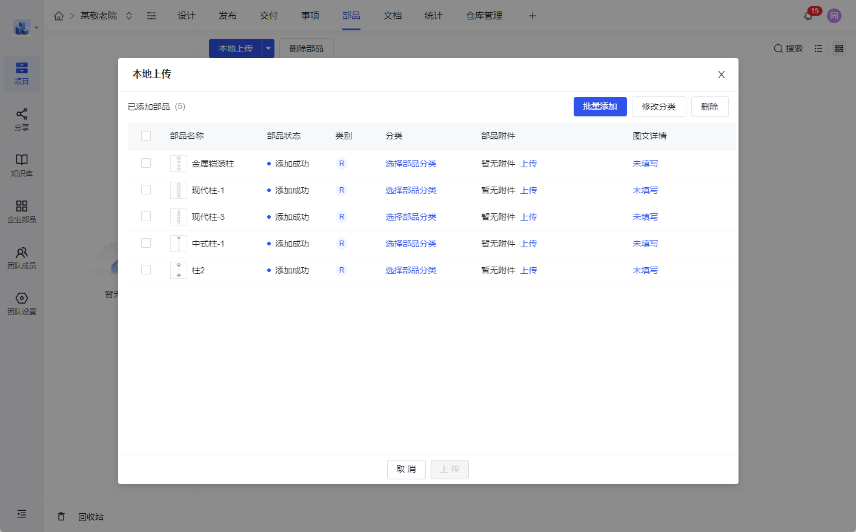Screen dimensions: 856x532
Task: Open 选择部品分类 for 金属辊滚柱
Action: click(410, 163)
